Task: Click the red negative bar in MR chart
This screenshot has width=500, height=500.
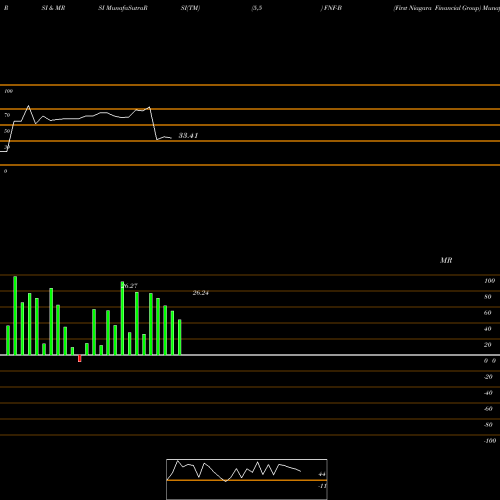Action: [x=80, y=358]
